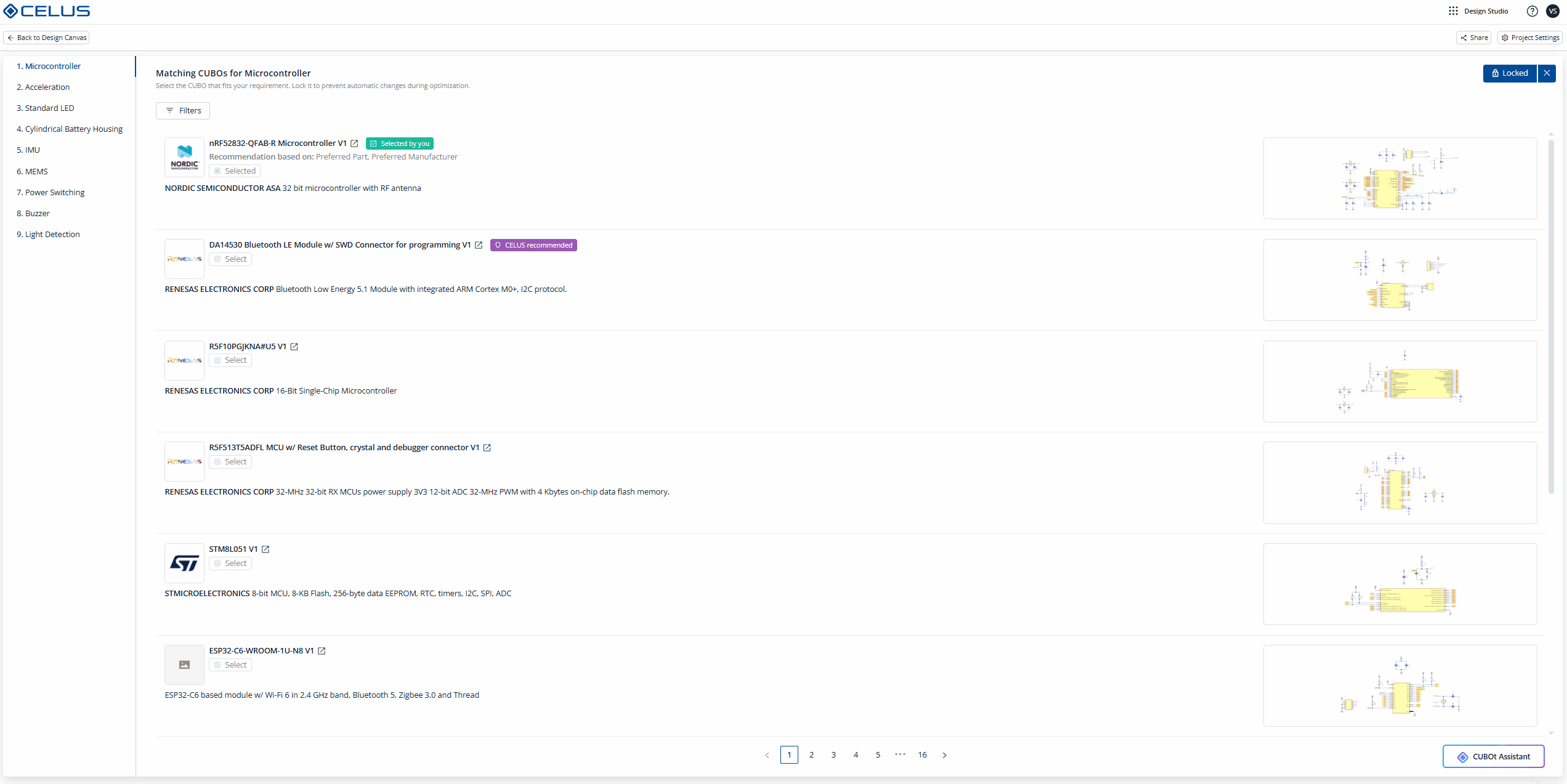The height and width of the screenshot is (784, 1567).
Task: Click the help question mark icon
Action: (x=1532, y=11)
